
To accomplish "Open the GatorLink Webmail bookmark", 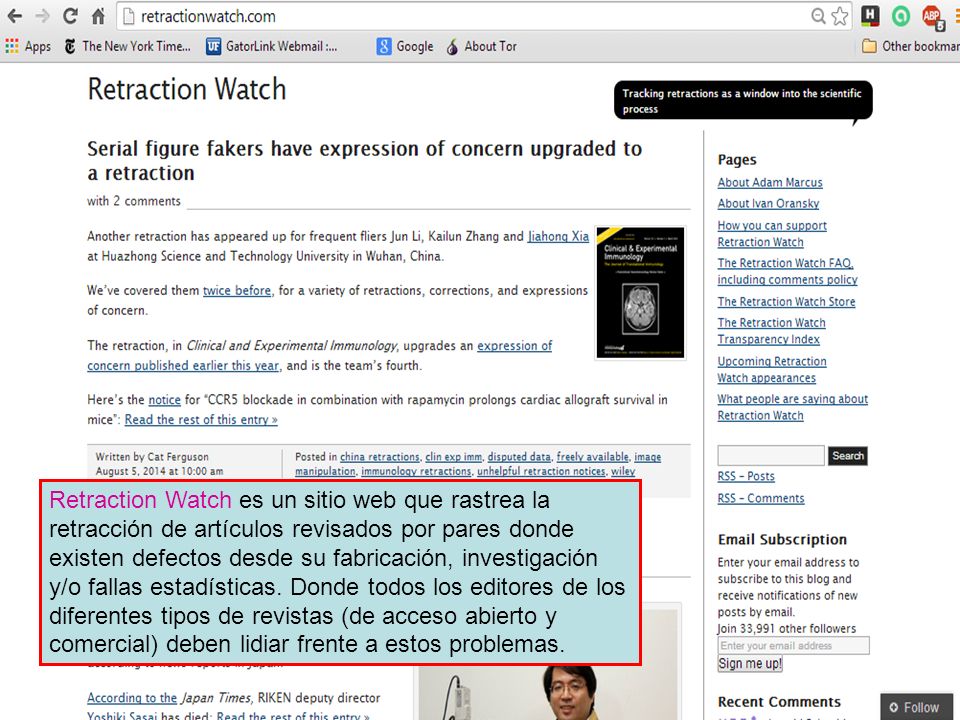I will tap(271, 47).
